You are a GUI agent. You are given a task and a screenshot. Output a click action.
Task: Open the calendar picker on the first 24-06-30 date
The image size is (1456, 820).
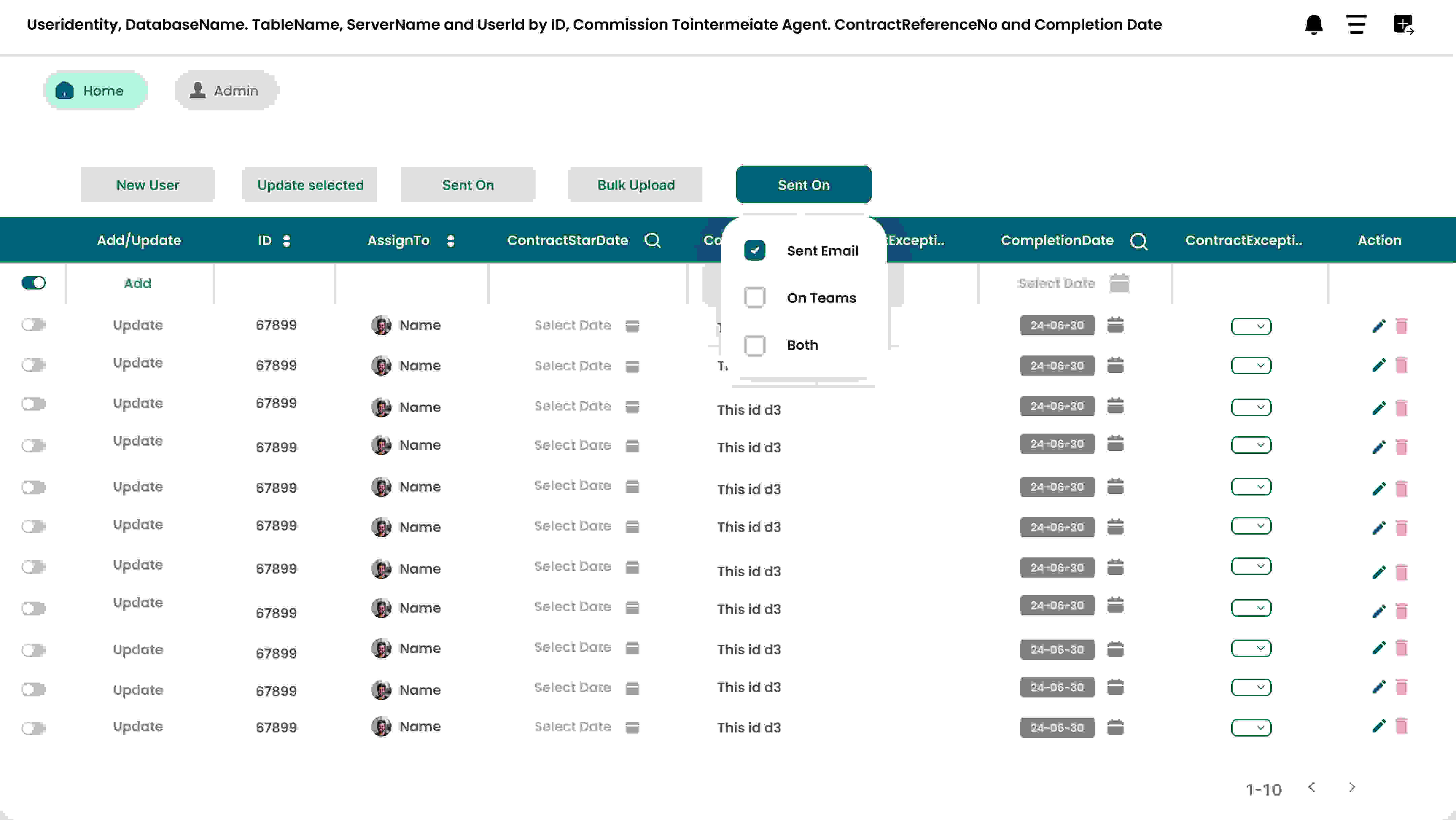pyautogui.click(x=1116, y=325)
